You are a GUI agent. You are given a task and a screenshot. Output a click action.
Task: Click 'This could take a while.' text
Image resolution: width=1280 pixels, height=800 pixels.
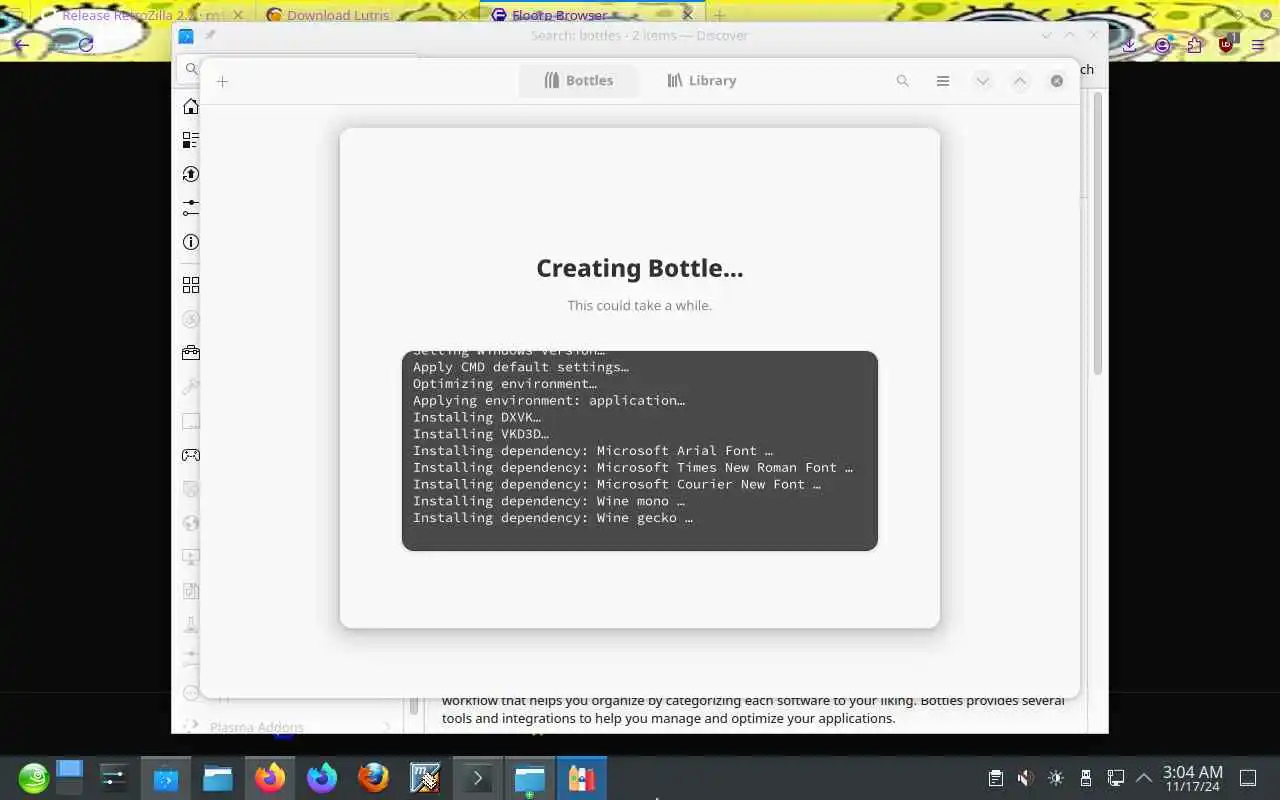pyautogui.click(x=640, y=305)
